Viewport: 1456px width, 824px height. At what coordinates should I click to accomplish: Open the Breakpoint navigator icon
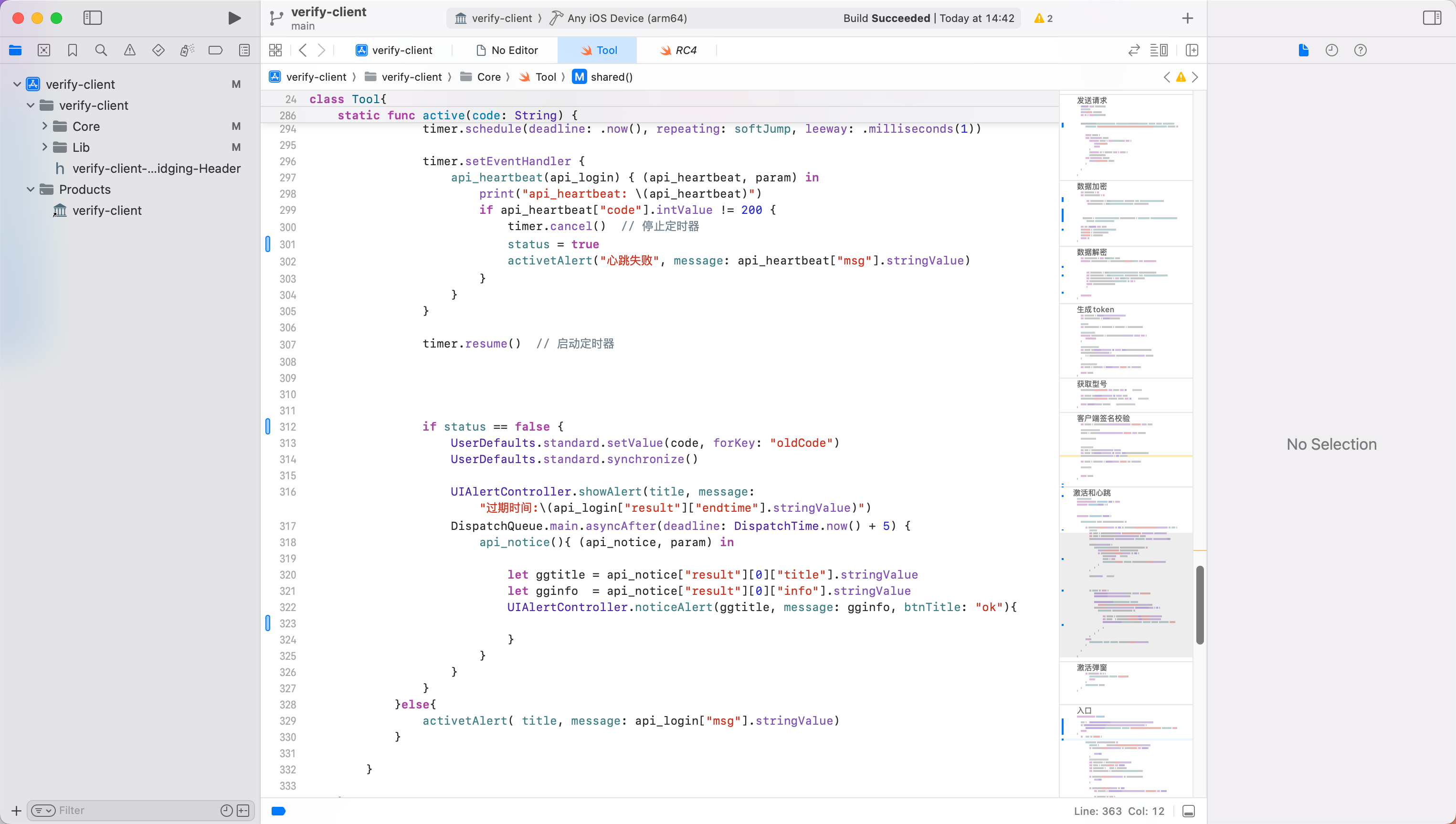[x=215, y=51]
